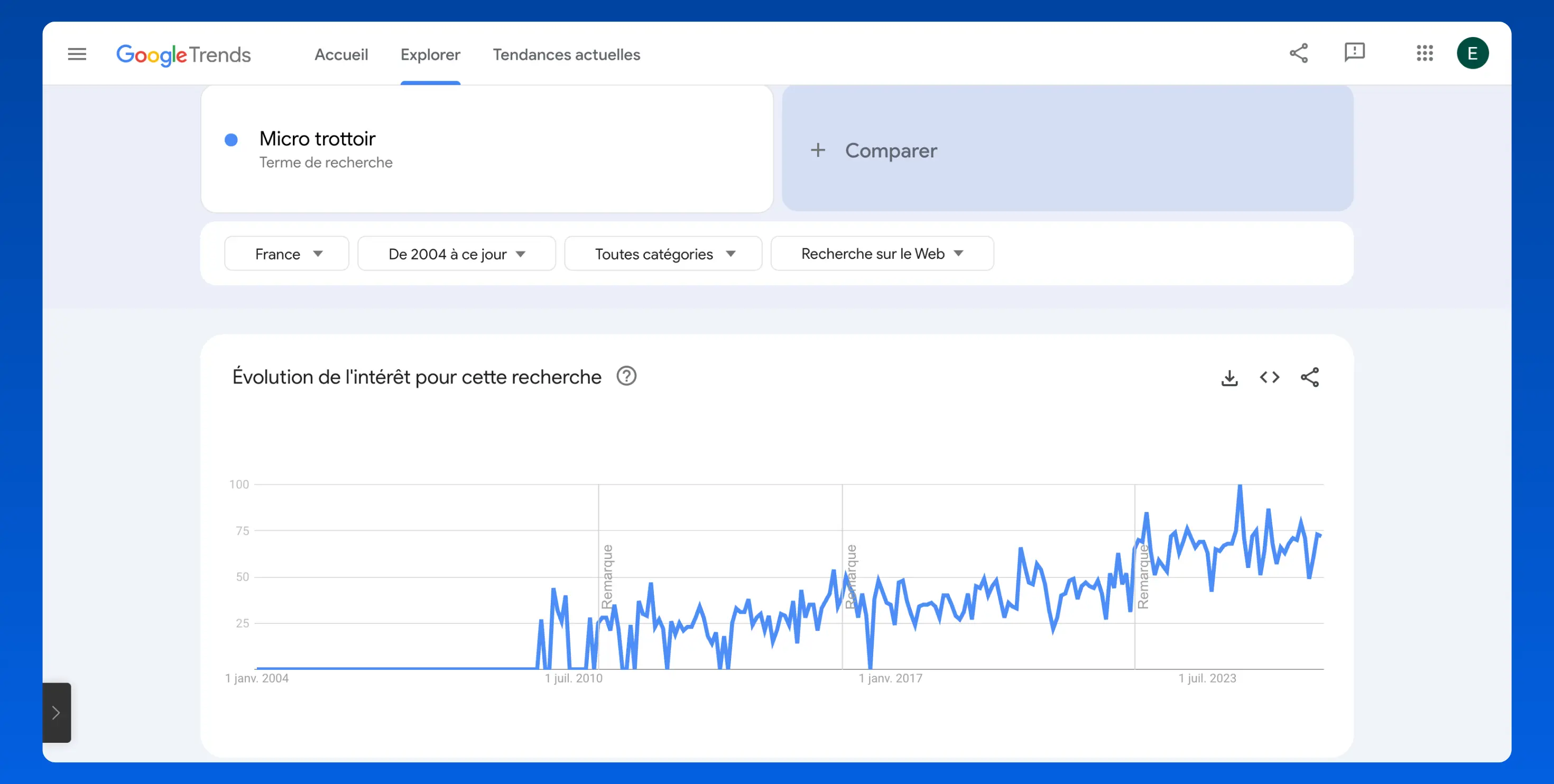Click the top bar share icon
The width and height of the screenshot is (1554, 784).
[1298, 53]
